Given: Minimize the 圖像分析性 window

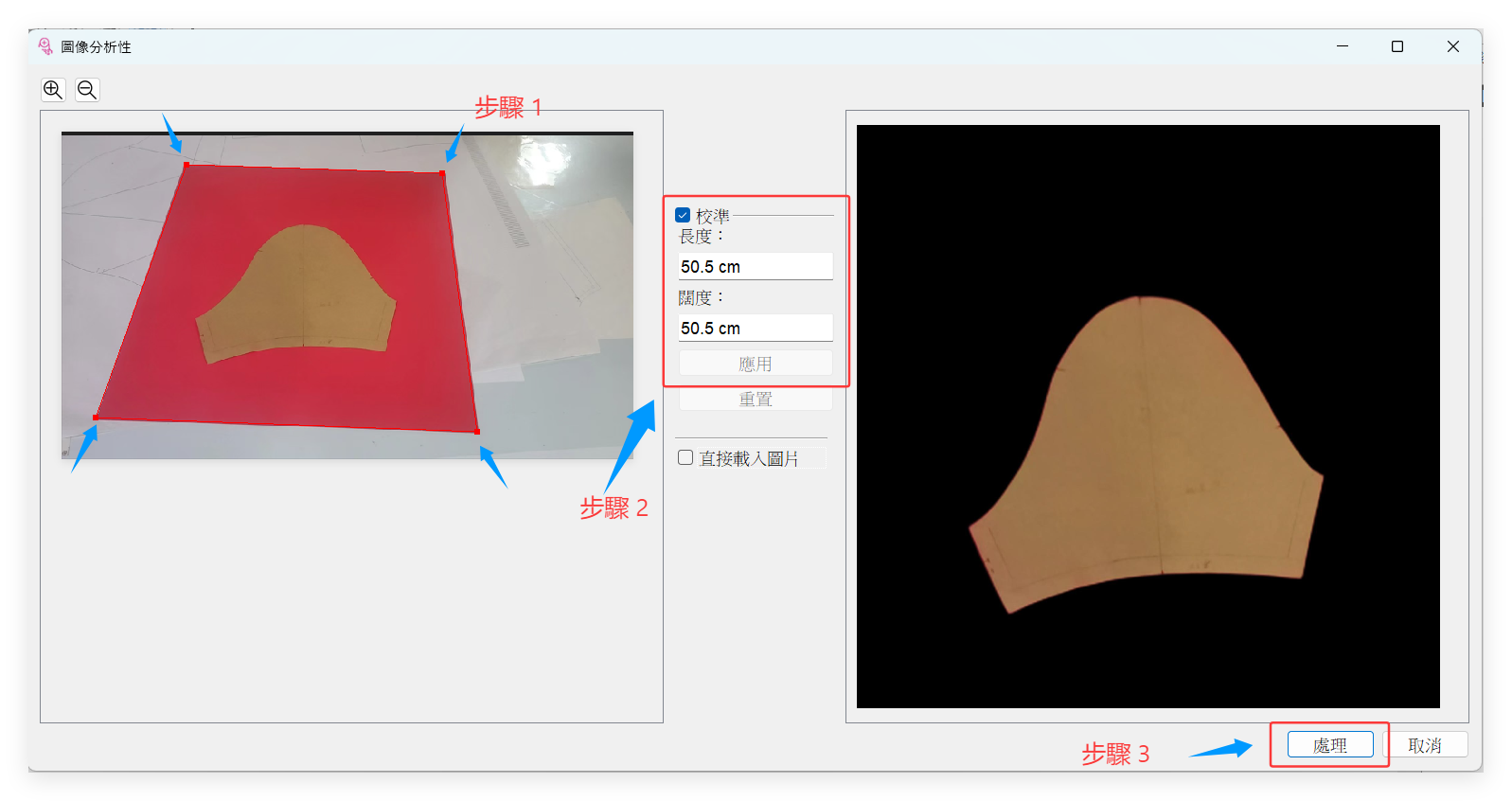Looking at the screenshot, I should [x=1343, y=46].
